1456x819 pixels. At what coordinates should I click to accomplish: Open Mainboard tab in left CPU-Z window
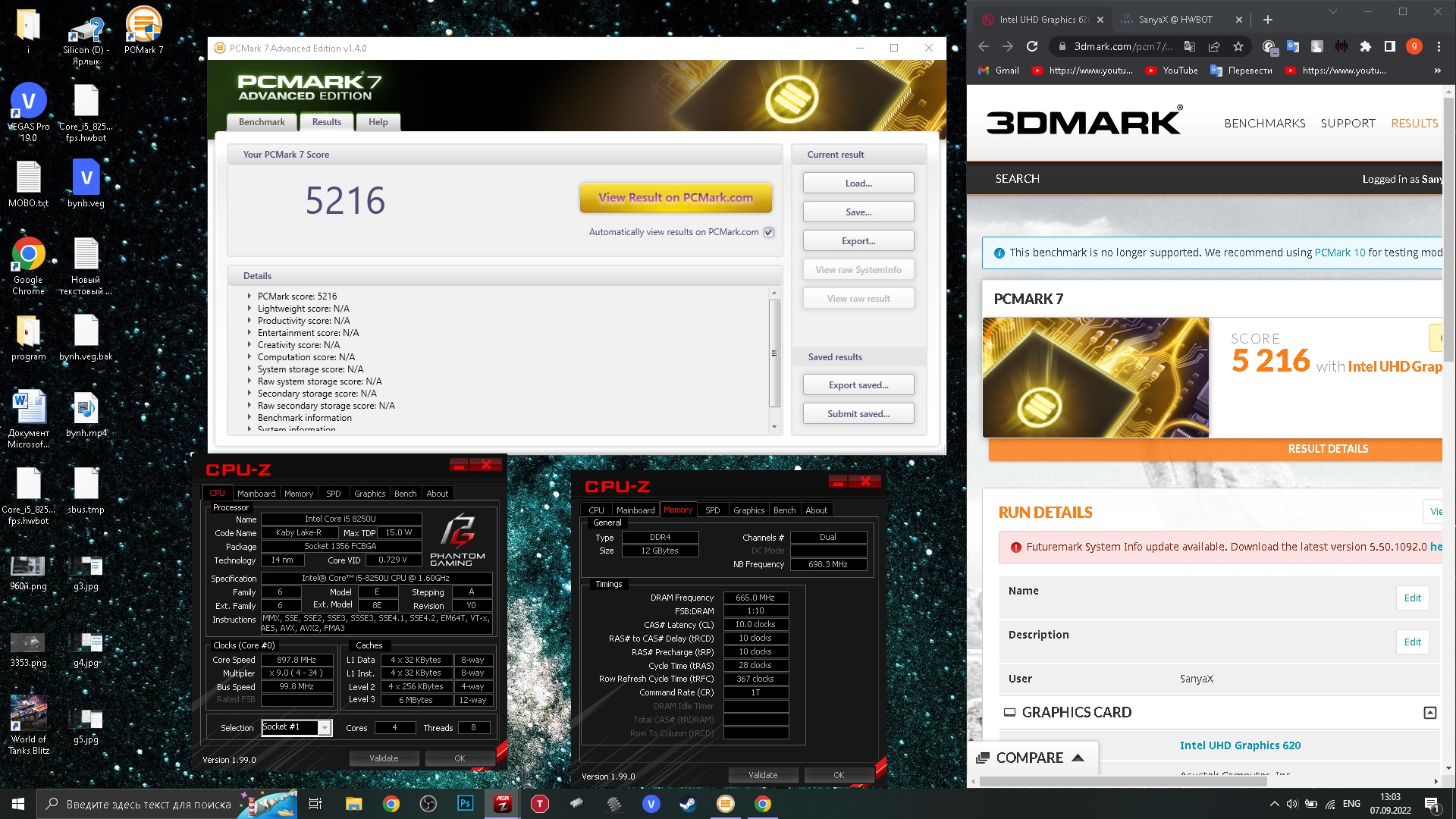point(256,494)
